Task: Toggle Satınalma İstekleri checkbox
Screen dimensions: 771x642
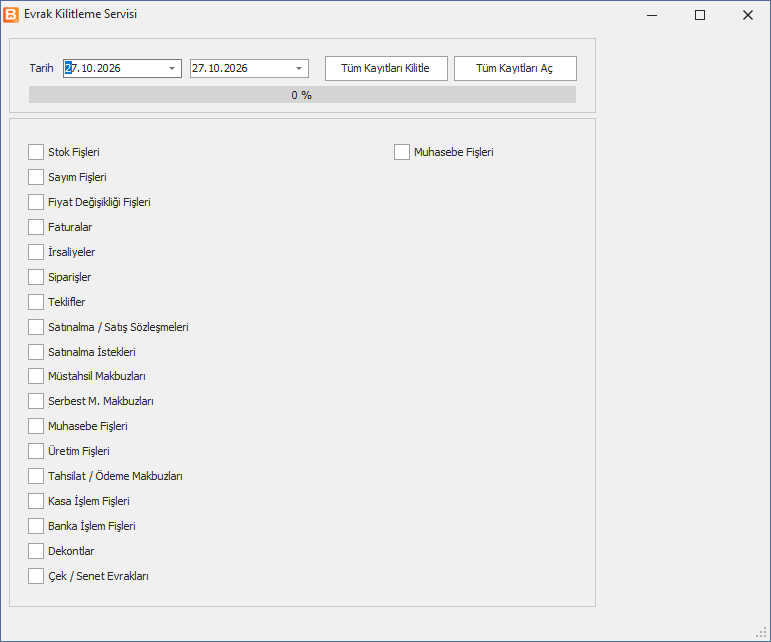Action: [36, 352]
